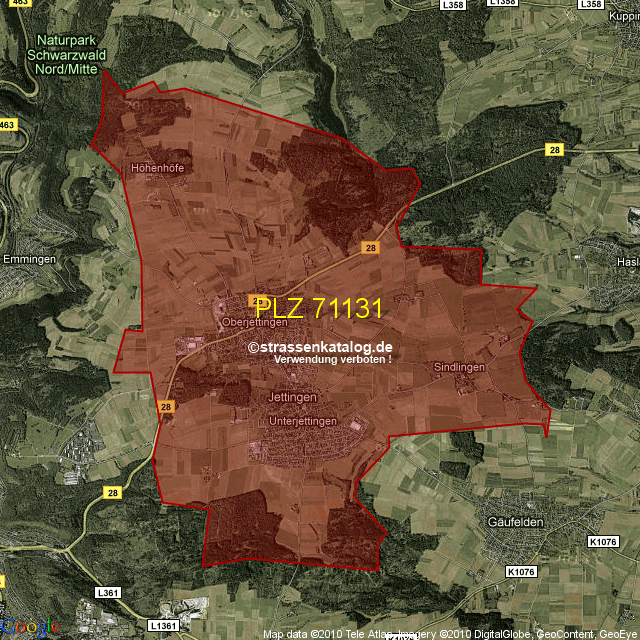The height and width of the screenshot is (640, 640).
Task: Click the 28 shield northeast of Oberjettingen
Action: pos(371,246)
